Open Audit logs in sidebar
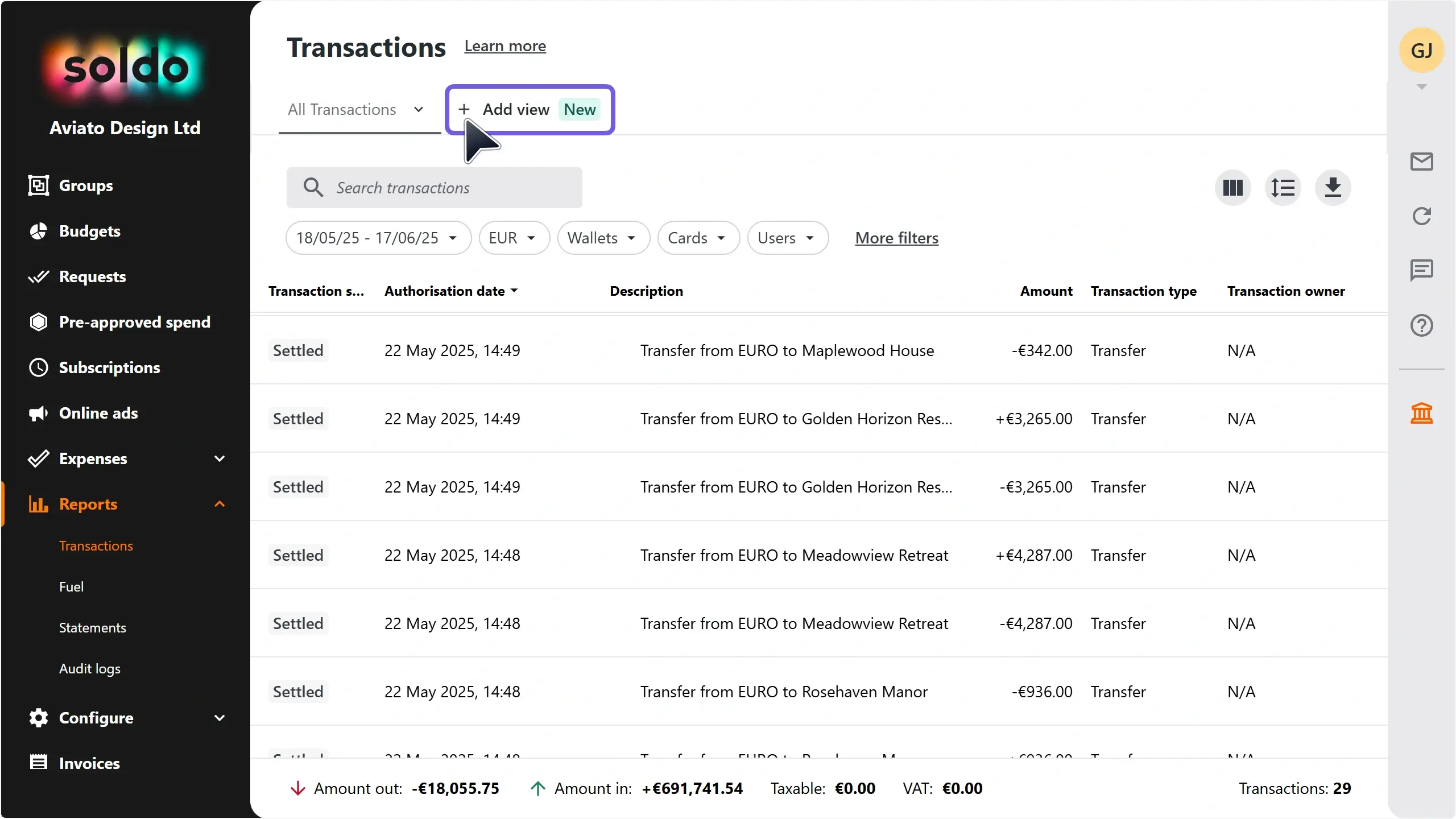Viewport: 1456px width, 819px height. tap(90, 668)
